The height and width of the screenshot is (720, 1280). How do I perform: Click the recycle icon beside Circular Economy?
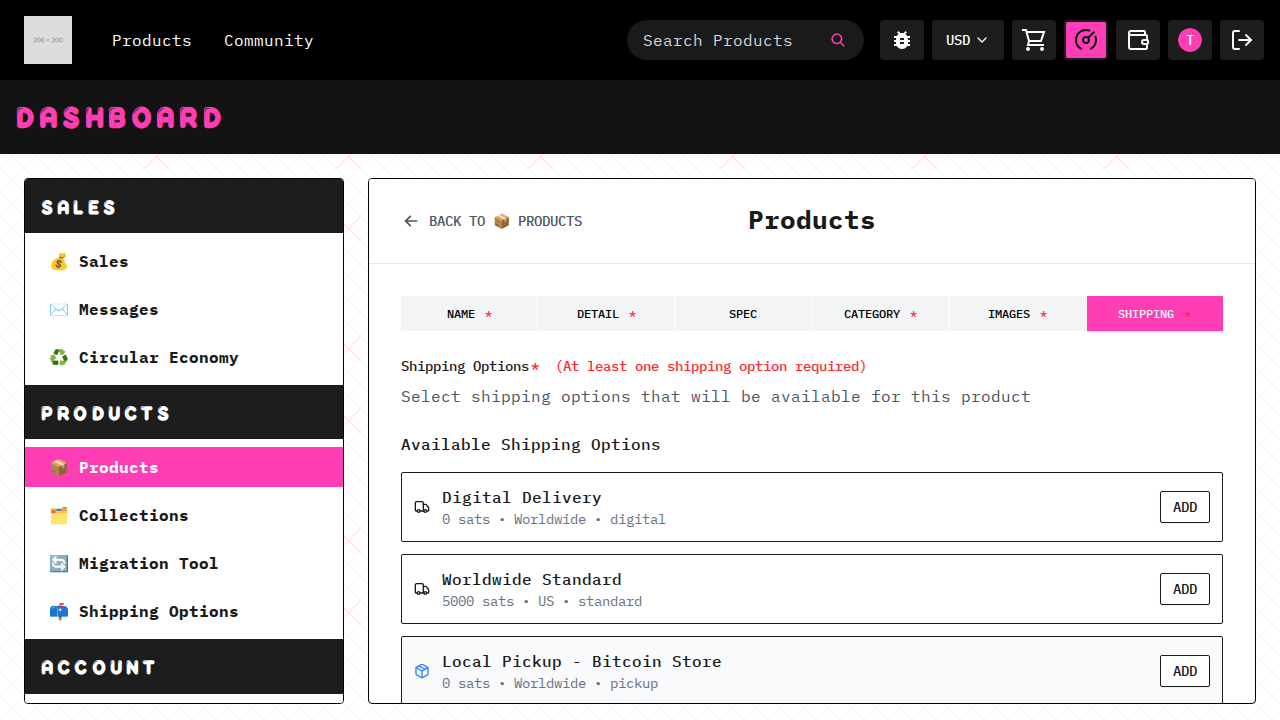pos(59,357)
